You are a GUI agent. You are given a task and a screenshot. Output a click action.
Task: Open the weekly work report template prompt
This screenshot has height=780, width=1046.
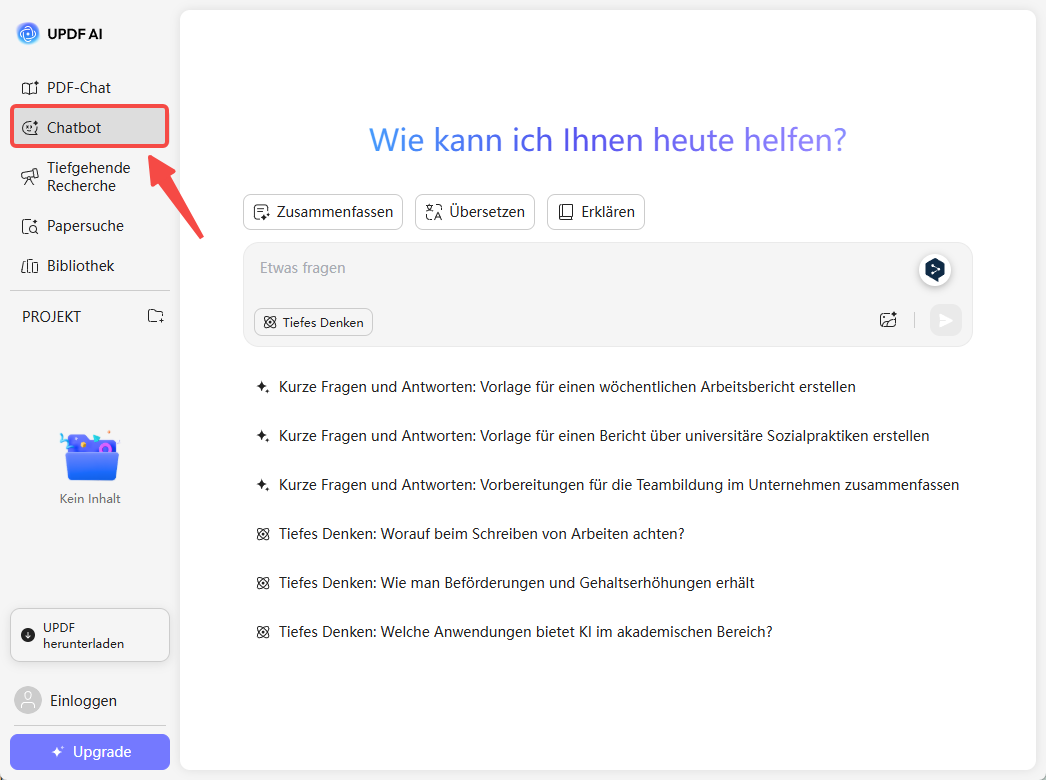(565, 386)
